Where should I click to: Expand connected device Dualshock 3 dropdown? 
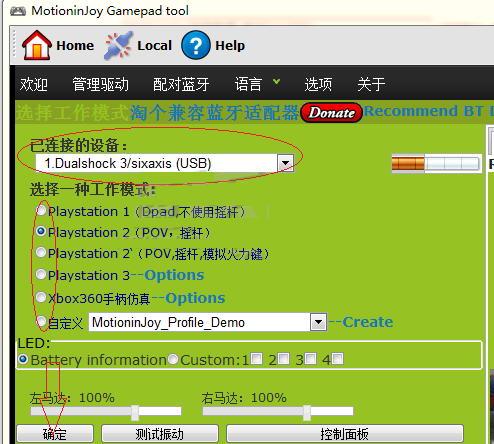[286, 163]
